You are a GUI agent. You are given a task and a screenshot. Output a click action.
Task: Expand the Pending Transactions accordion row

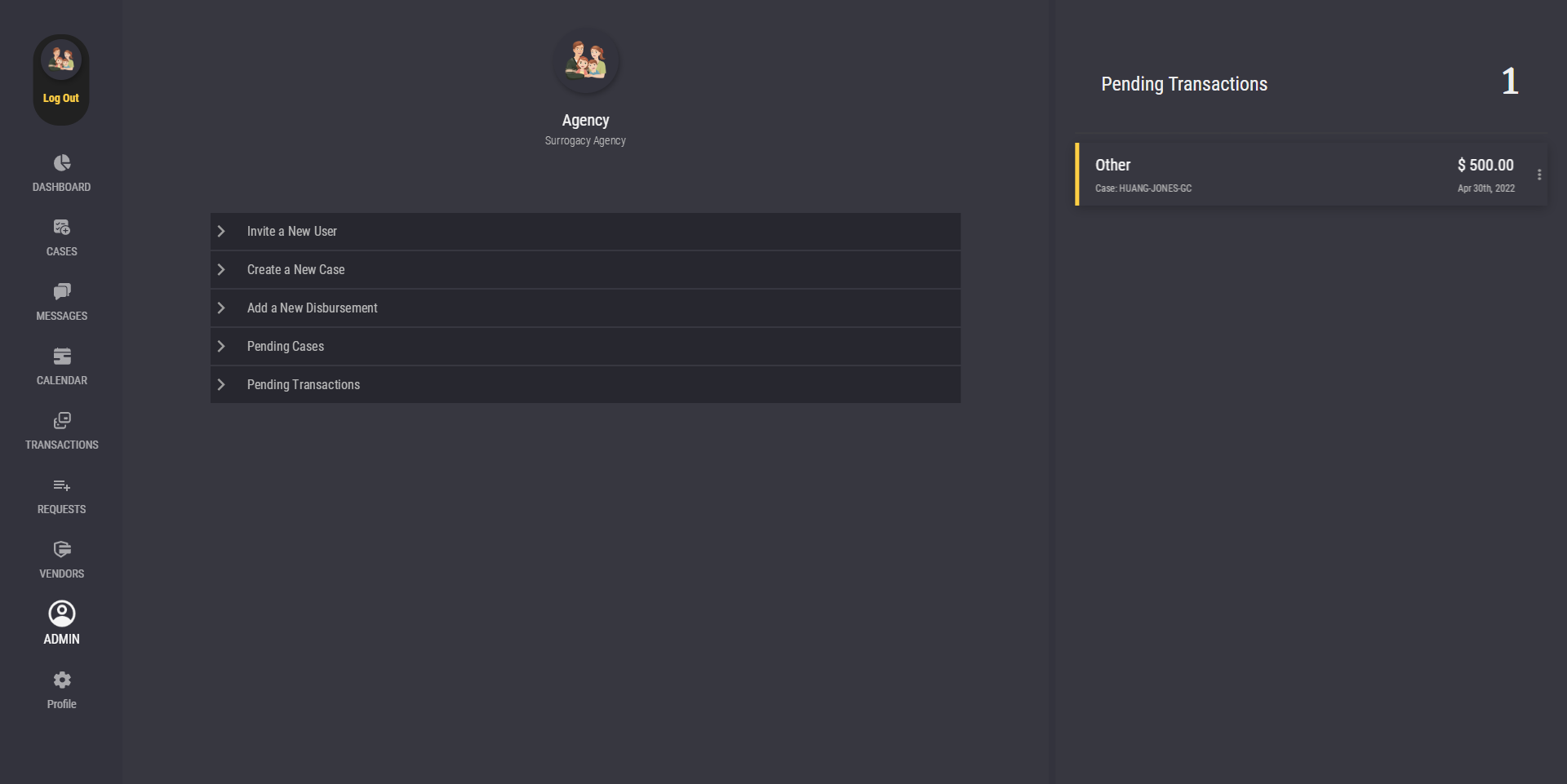click(584, 385)
